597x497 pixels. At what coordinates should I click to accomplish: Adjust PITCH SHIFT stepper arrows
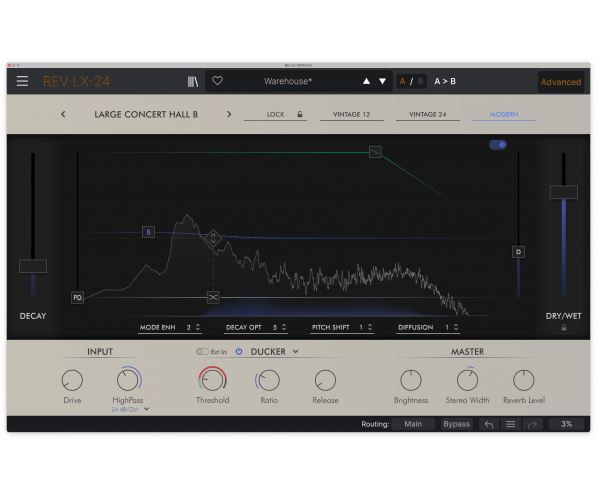pos(370,327)
